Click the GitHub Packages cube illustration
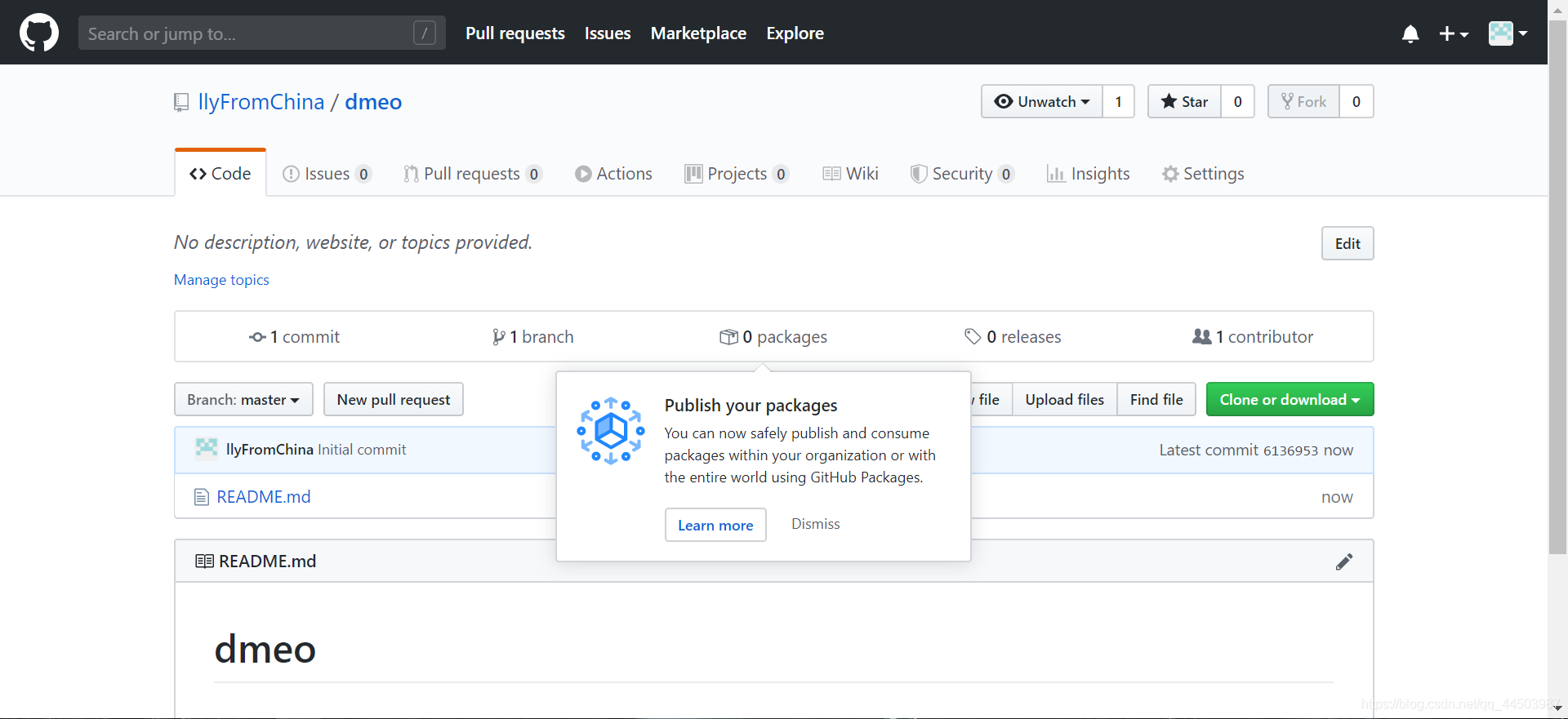This screenshot has width=1568, height=719. [611, 431]
